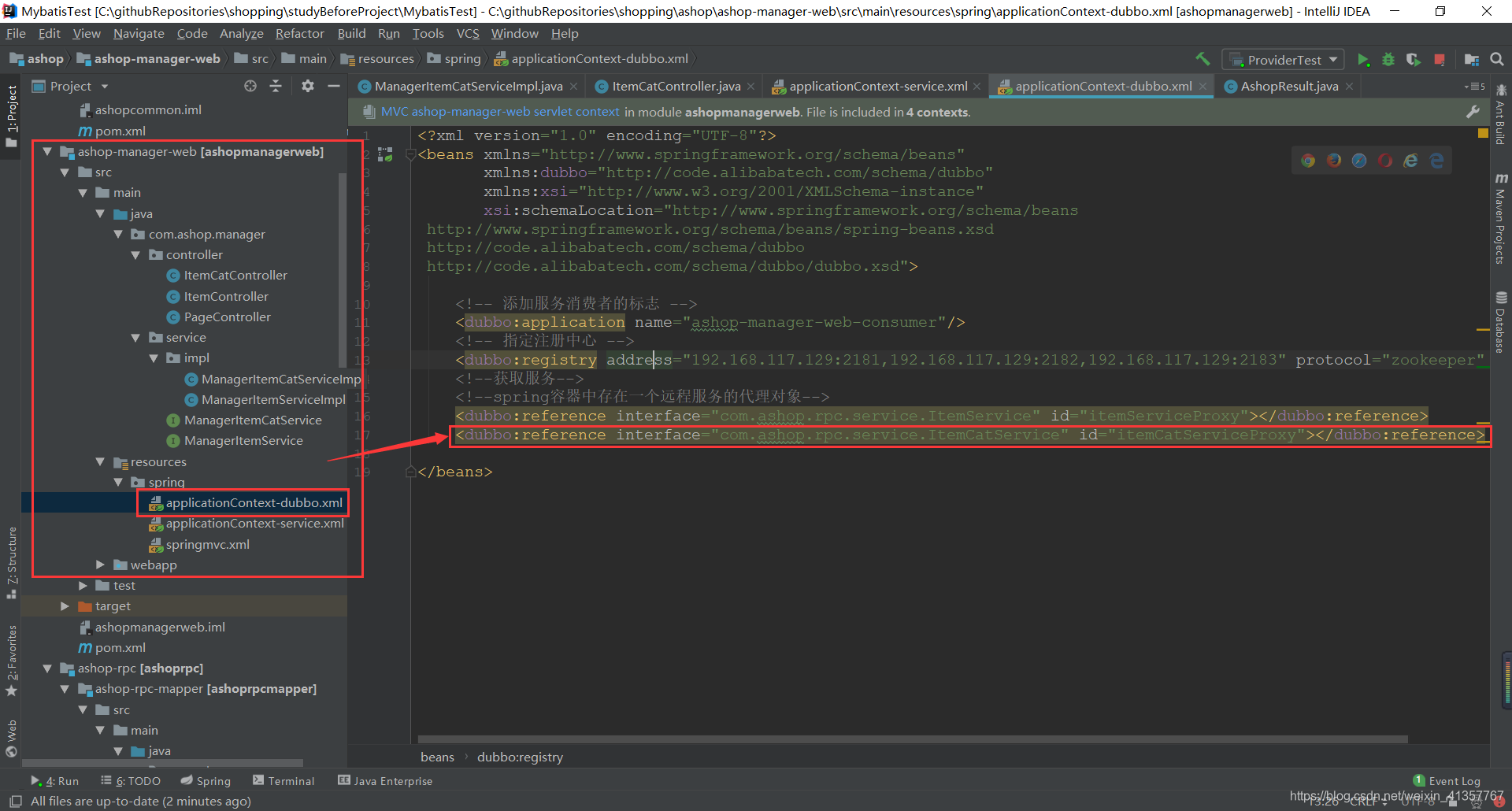Start debugging with the bug icon
1512x811 pixels.
1388,60
